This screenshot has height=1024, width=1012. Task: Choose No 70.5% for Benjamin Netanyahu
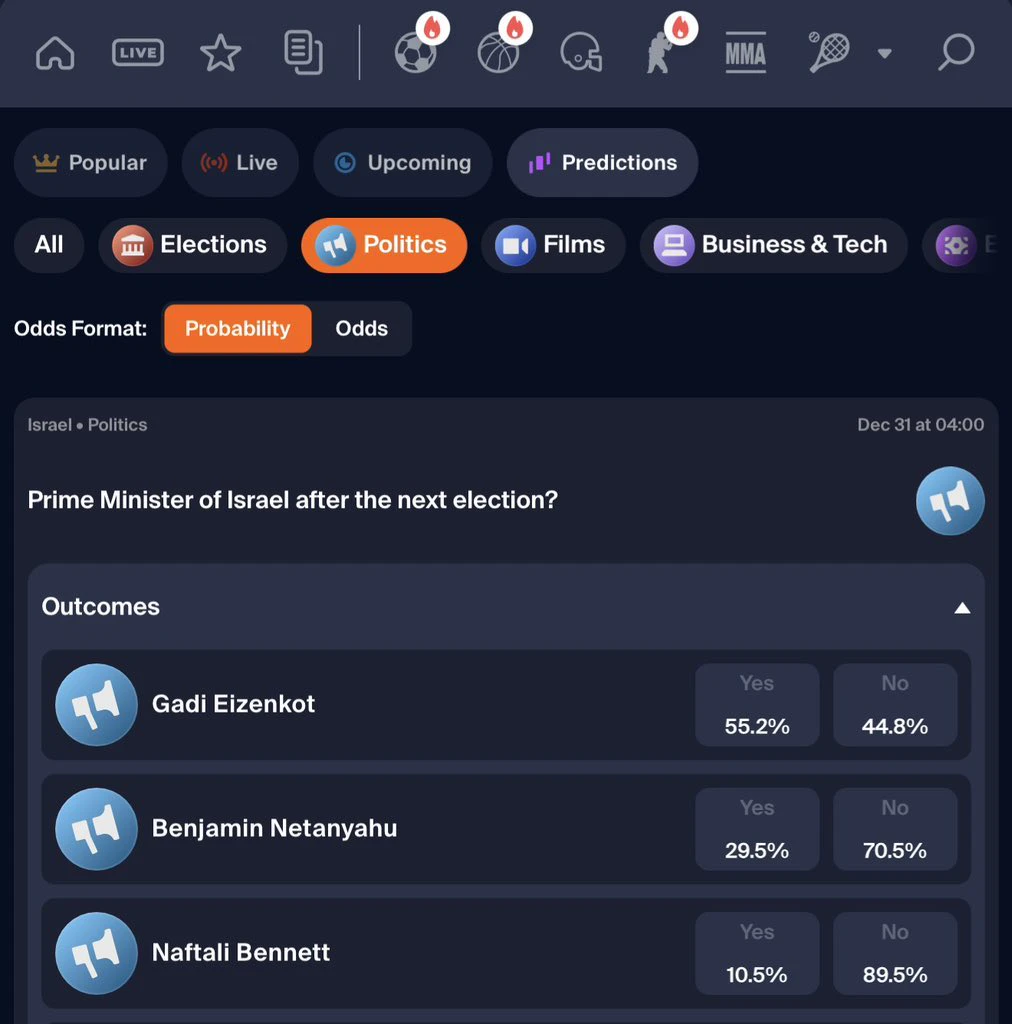[x=894, y=829]
